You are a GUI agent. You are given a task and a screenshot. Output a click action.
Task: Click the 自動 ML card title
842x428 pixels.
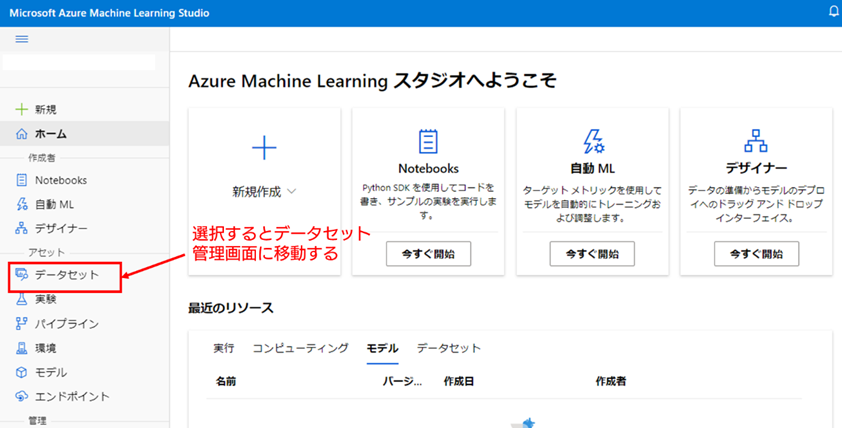(592, 168)
